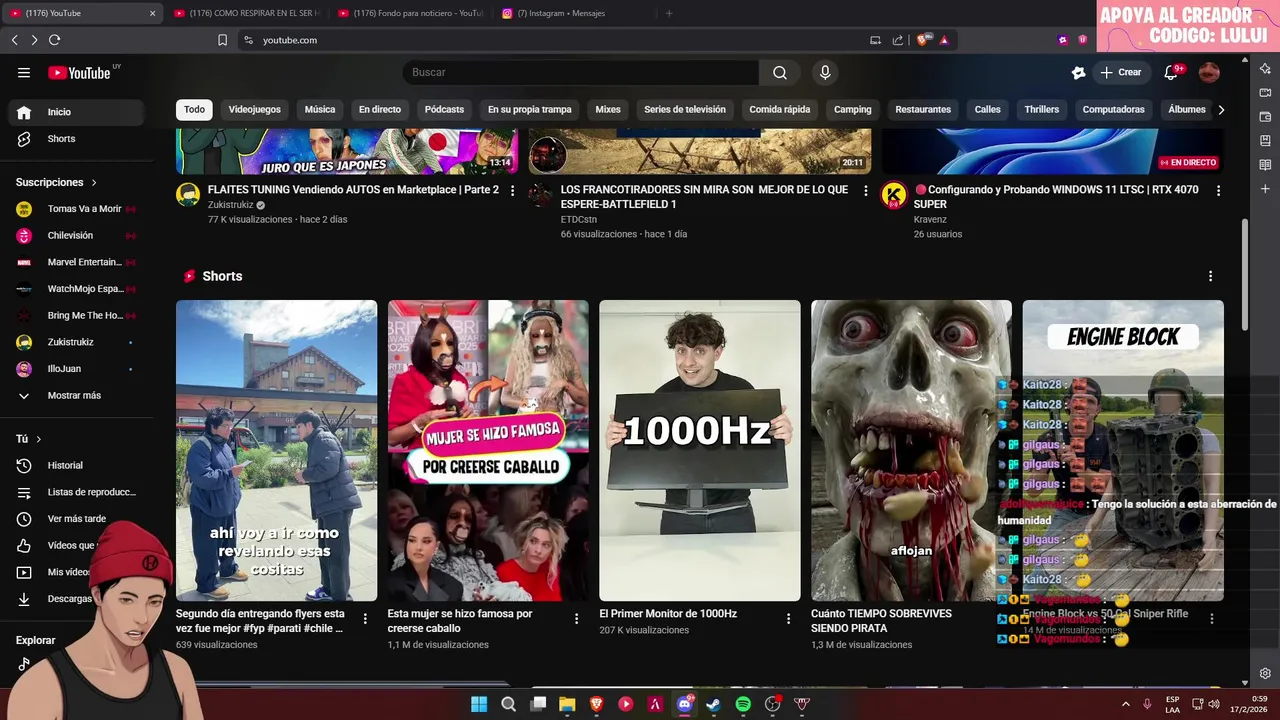Select the Pódcasts chip

click(444, 109)
